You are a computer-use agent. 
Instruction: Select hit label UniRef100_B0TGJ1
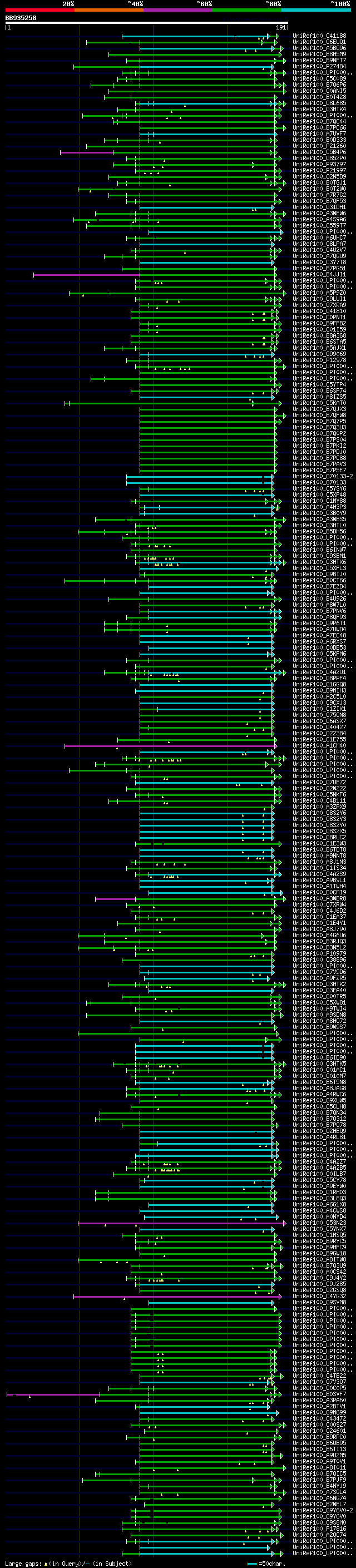click(x=319, y=182)
